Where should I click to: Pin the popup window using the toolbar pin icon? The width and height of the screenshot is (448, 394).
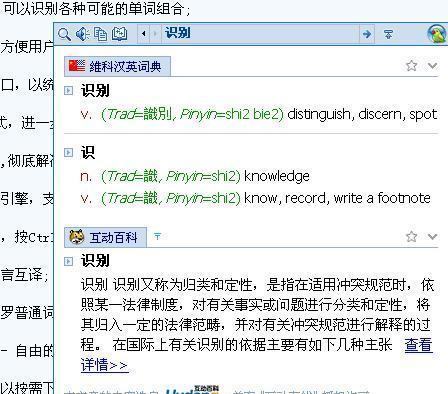tap(388, 34)
